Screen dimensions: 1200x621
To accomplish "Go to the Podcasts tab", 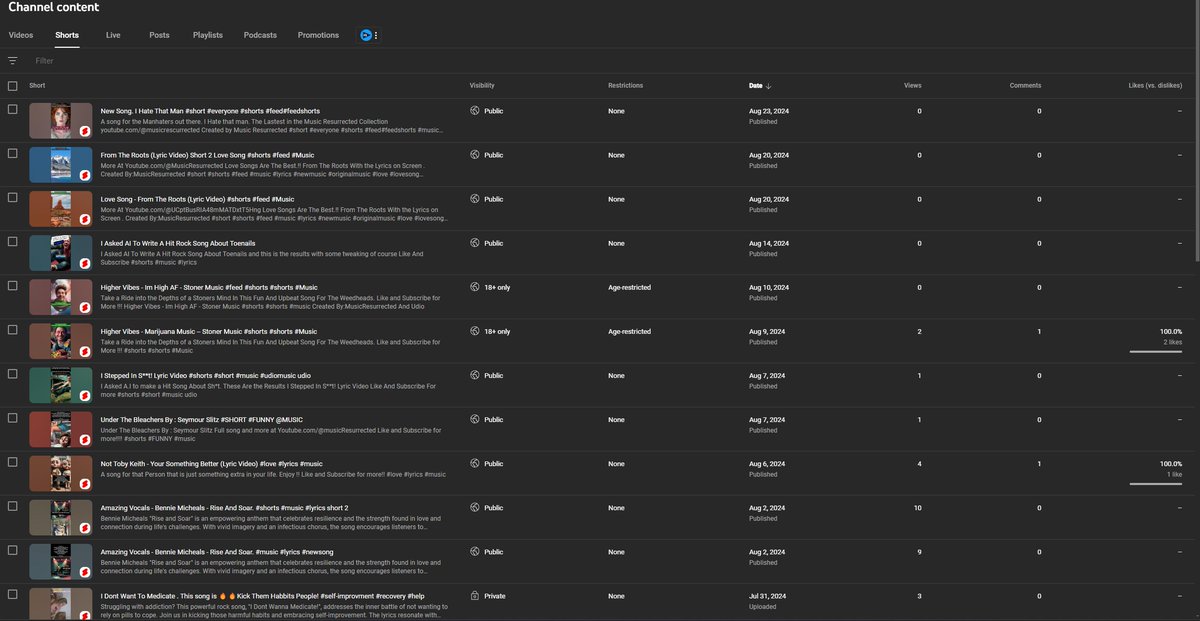I will tap(260, 35).
